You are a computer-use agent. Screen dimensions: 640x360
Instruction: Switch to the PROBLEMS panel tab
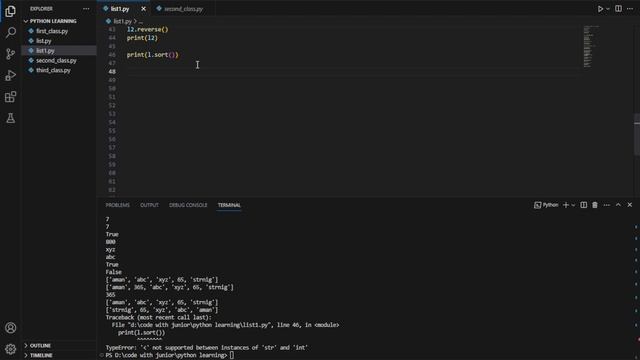coord(118,205)
